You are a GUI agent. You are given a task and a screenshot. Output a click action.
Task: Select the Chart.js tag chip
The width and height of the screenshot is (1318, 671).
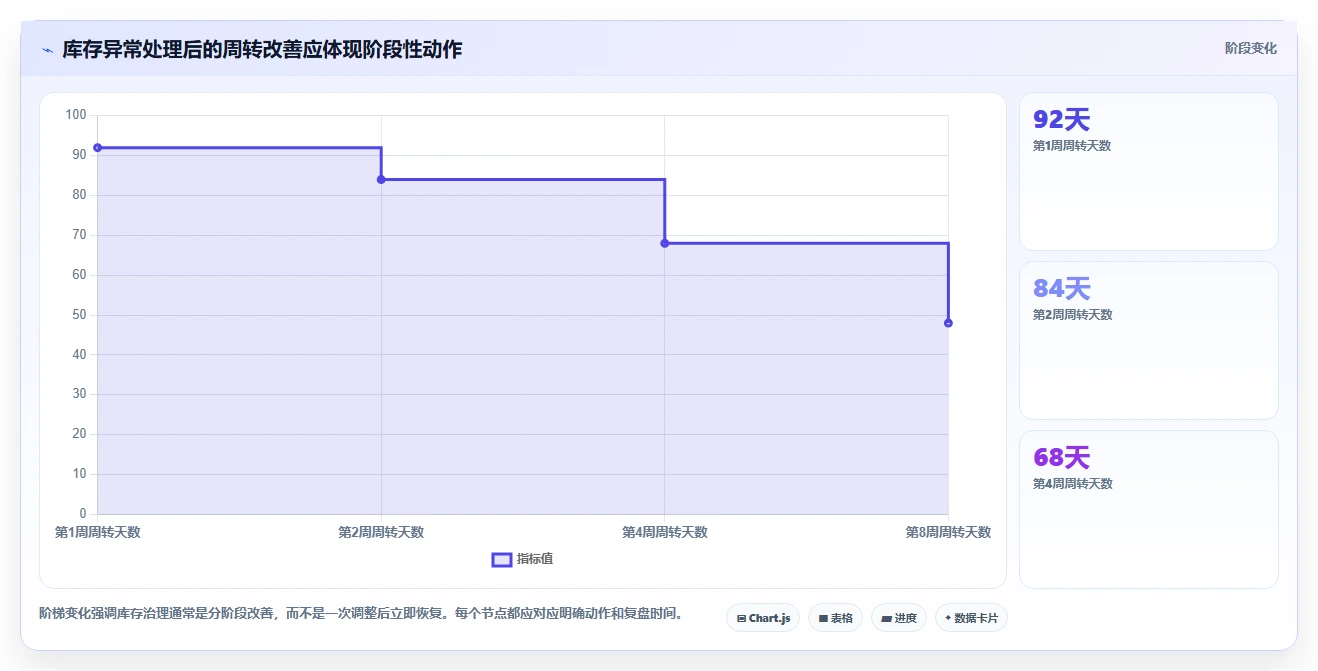point(763,618)
